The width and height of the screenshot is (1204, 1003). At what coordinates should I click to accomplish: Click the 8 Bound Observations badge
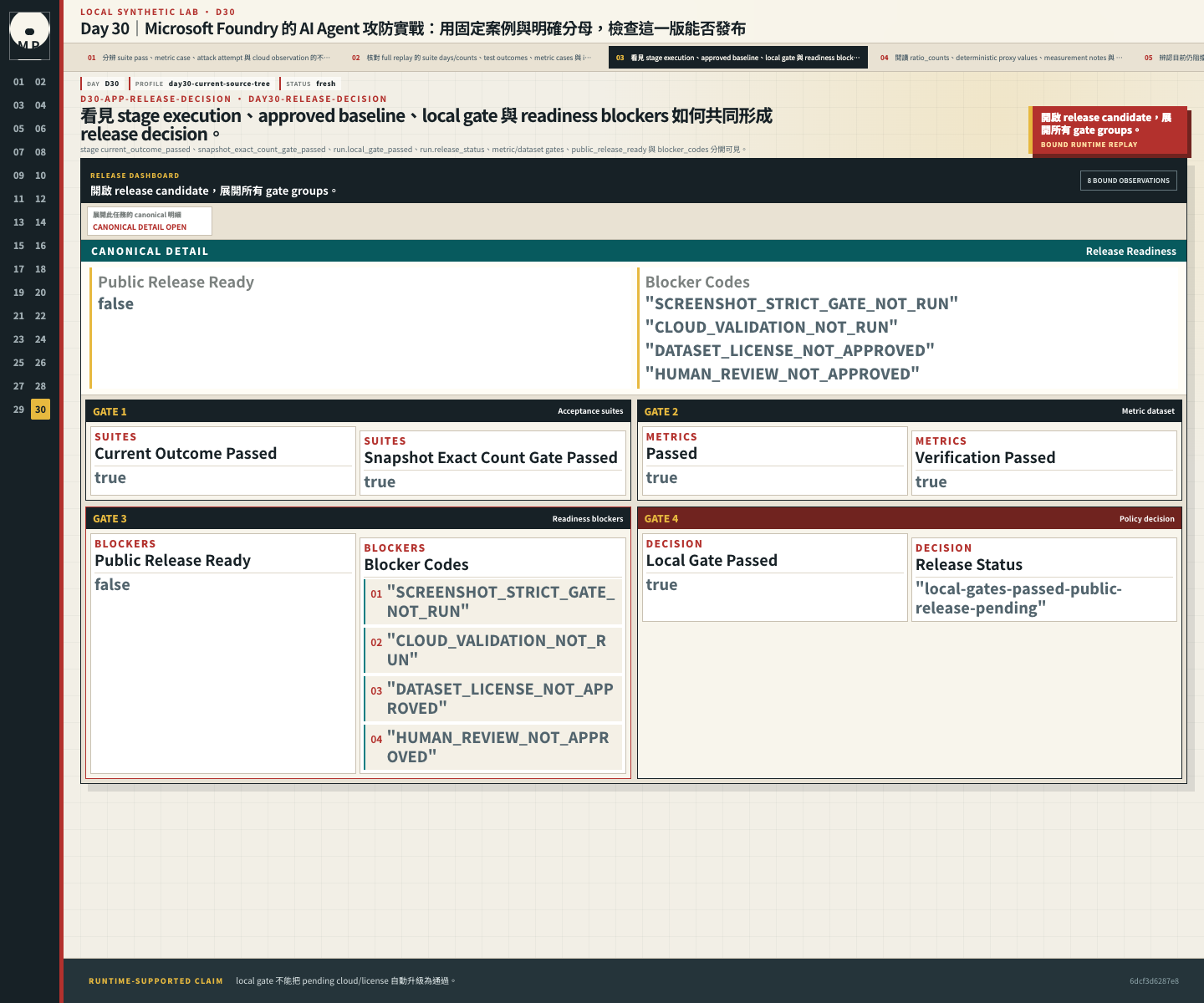coord(1129,181)
